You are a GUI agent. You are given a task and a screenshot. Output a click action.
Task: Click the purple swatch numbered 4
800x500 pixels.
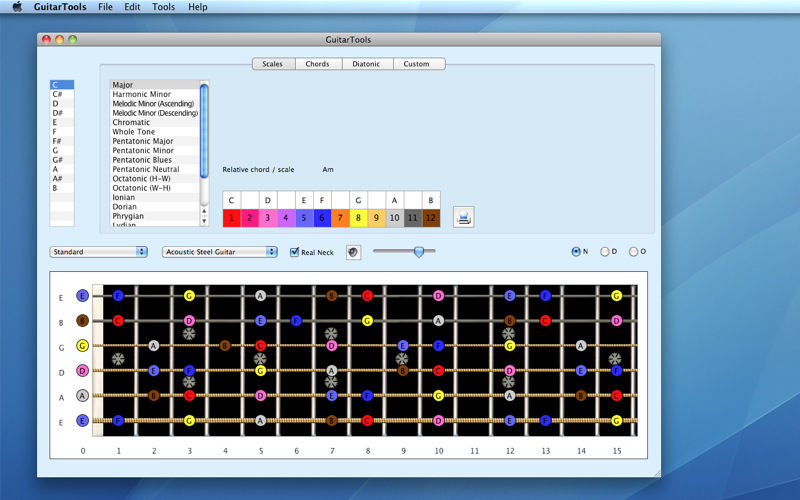[286, 218]
